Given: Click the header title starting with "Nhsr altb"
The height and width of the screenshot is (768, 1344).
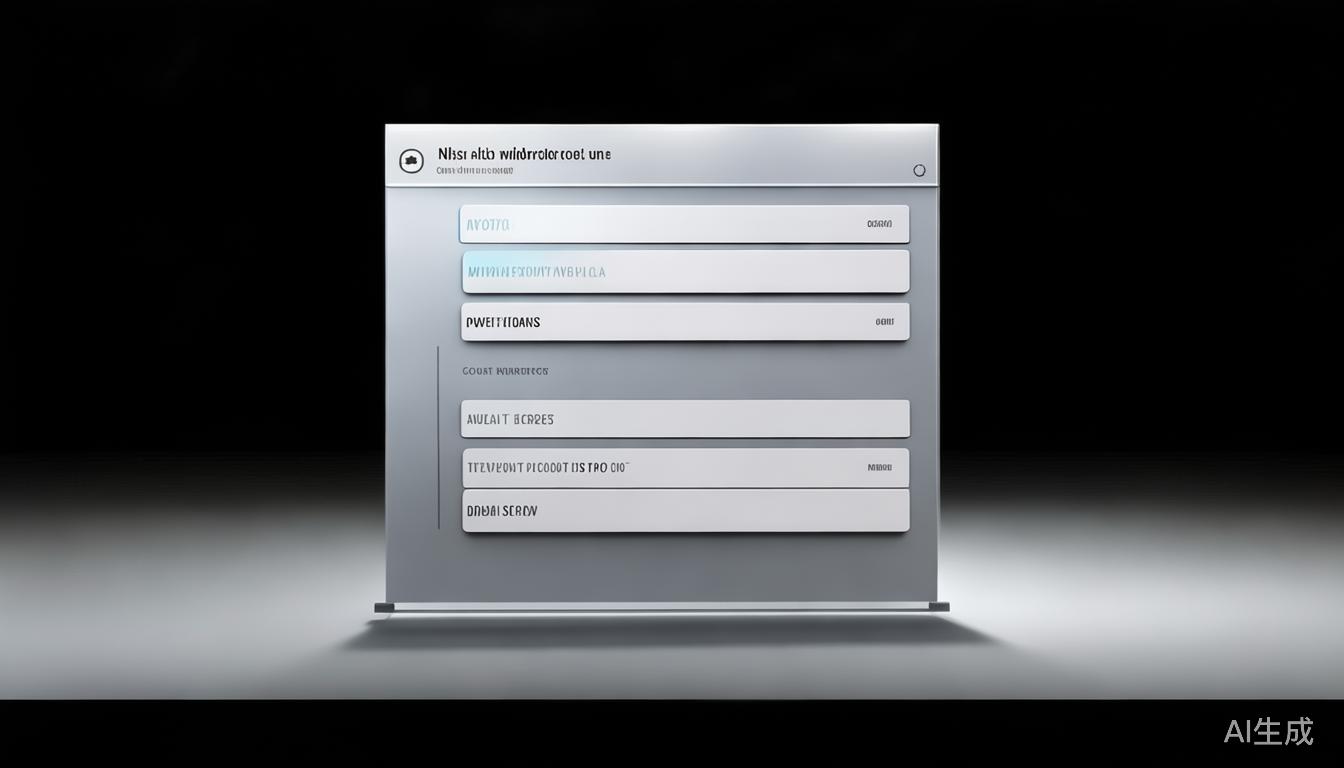Looking at the screenshot, I should coord(524,155).
